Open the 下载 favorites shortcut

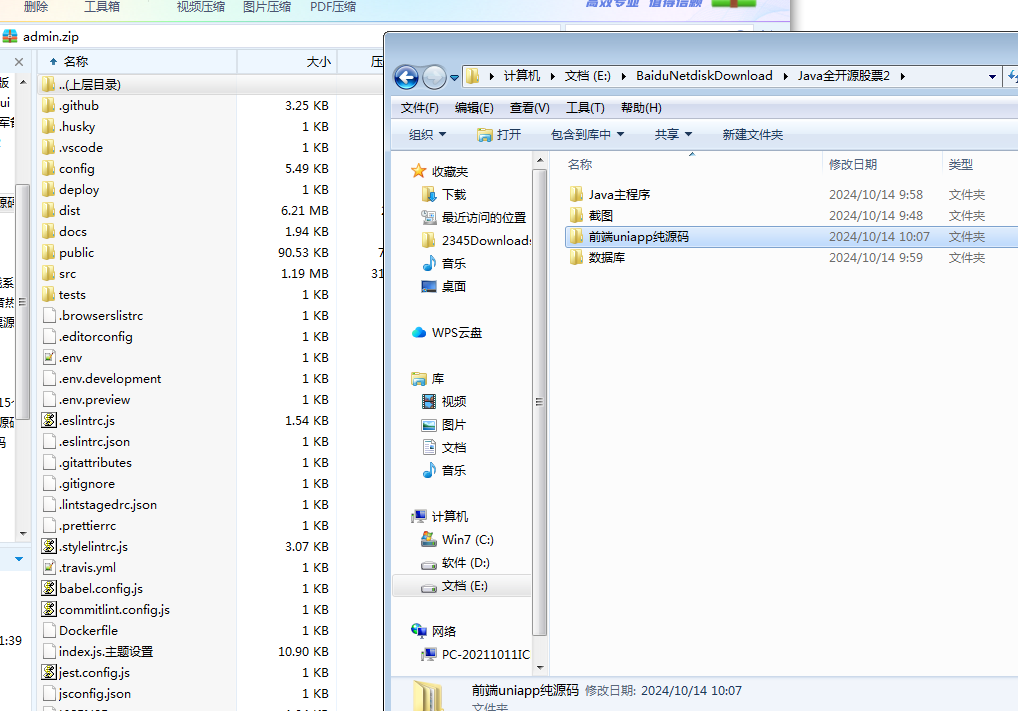[x=453, y=194]
